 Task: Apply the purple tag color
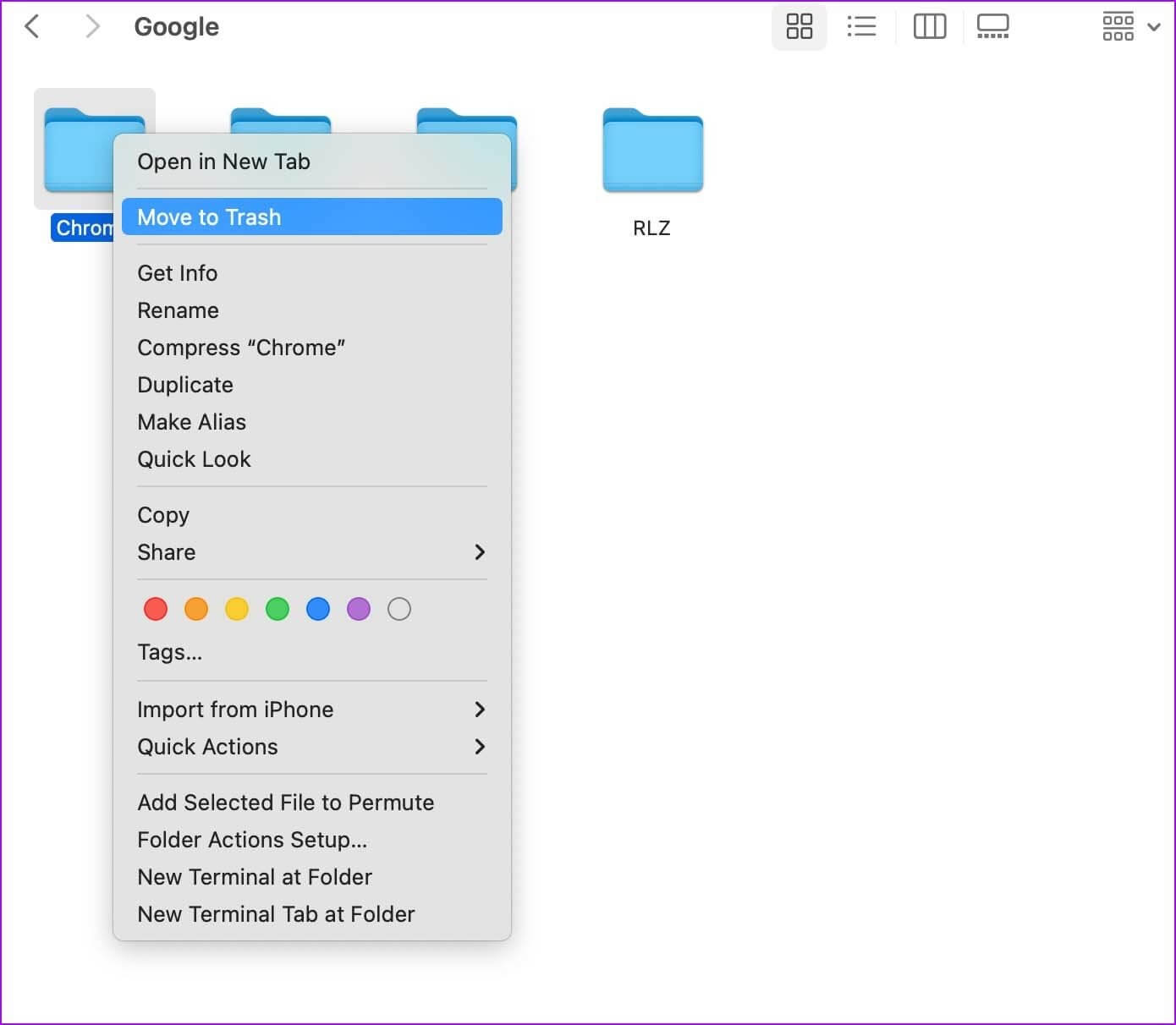[x=359, y=609]
